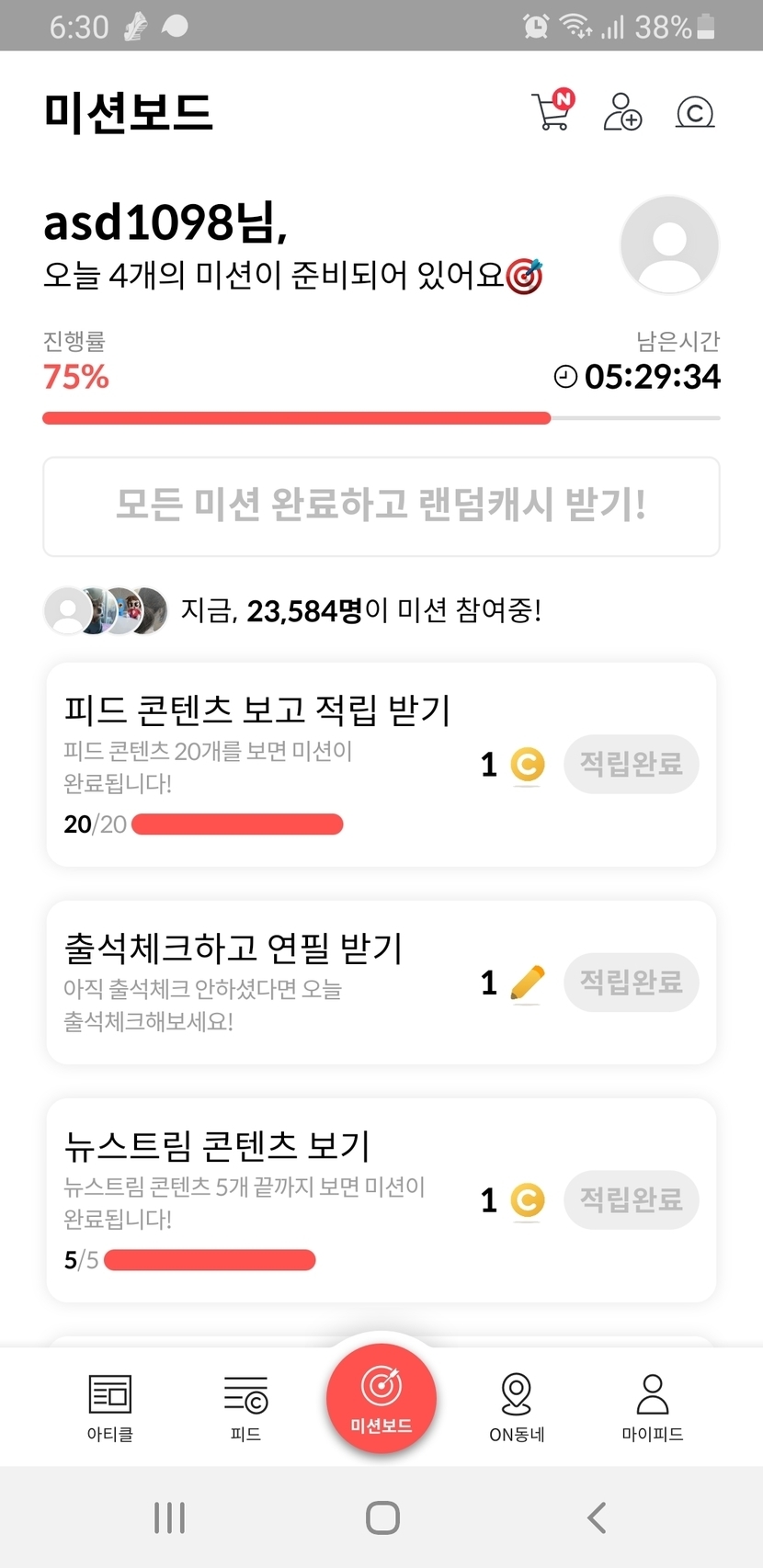This screenshot has width=763, height=1568.
Task: Tap 적립완료 on the Newstream mission
Action: coord(631,1199)
